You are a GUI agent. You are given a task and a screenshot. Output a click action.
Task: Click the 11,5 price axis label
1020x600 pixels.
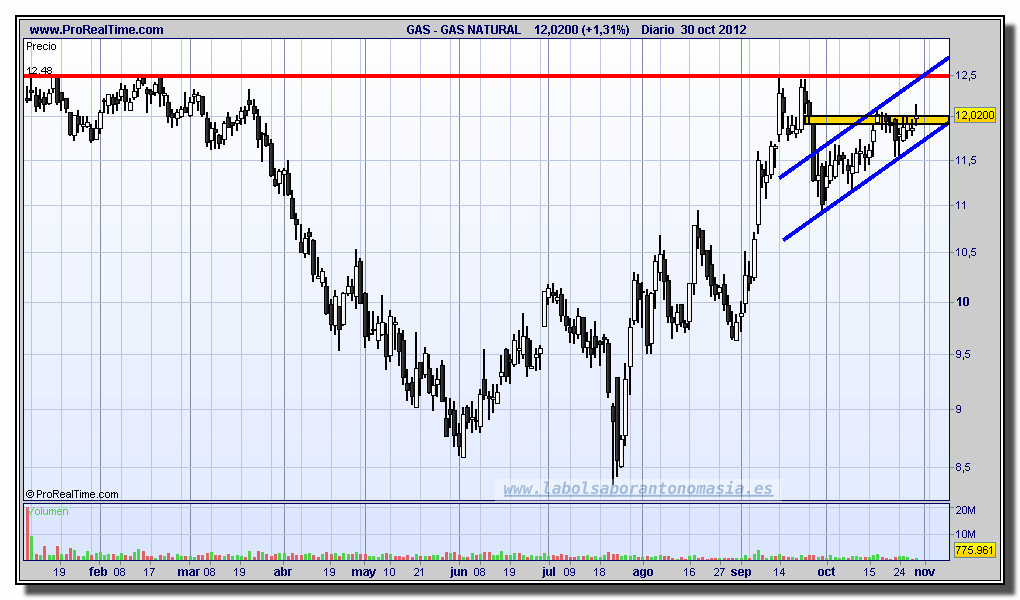965,160
